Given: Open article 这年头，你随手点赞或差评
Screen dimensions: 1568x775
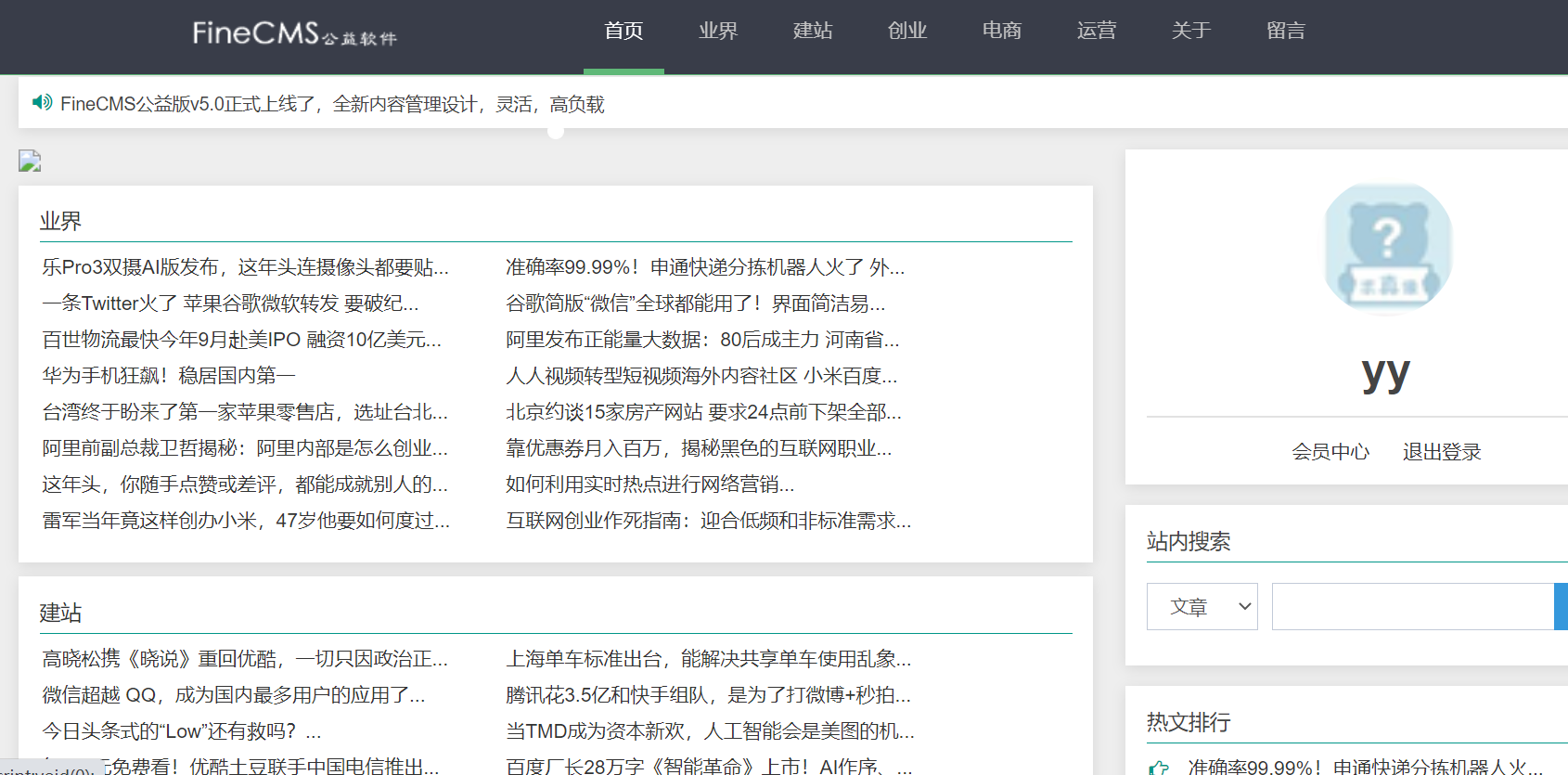Looking at the screenshot, I should [245, 484].
